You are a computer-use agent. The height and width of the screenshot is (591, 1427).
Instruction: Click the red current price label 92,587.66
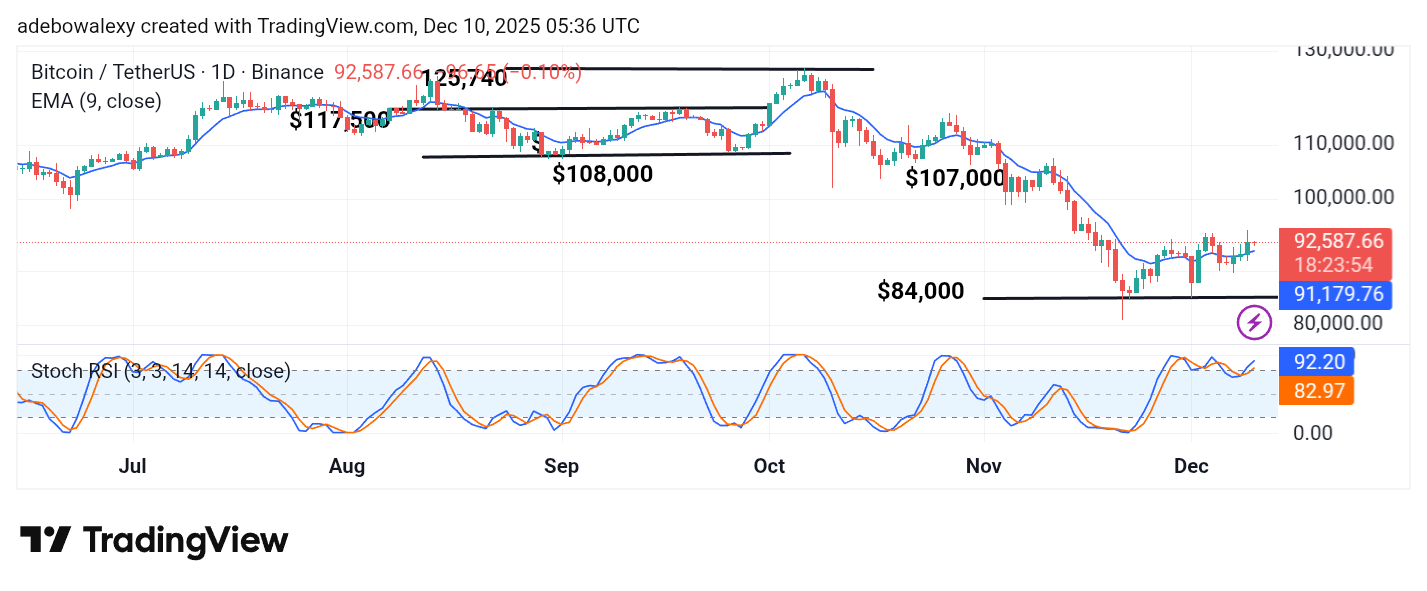click(x=1338, y=241)
